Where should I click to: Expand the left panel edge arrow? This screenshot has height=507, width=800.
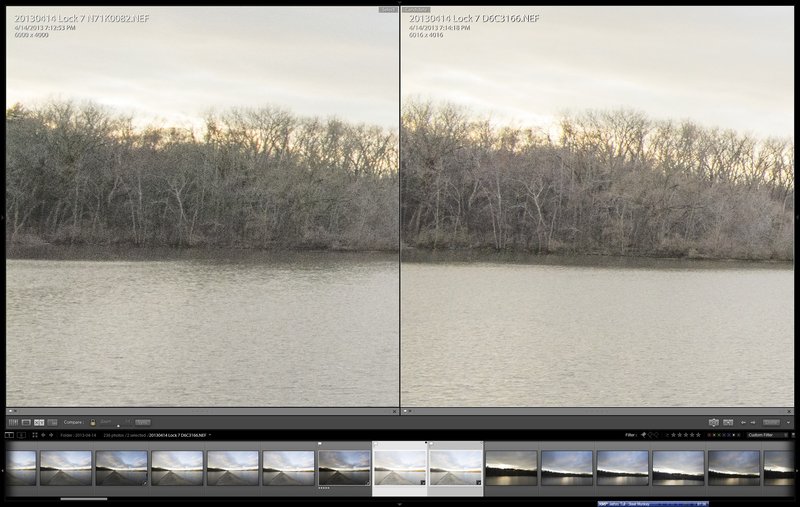click(x=2, y=218)
